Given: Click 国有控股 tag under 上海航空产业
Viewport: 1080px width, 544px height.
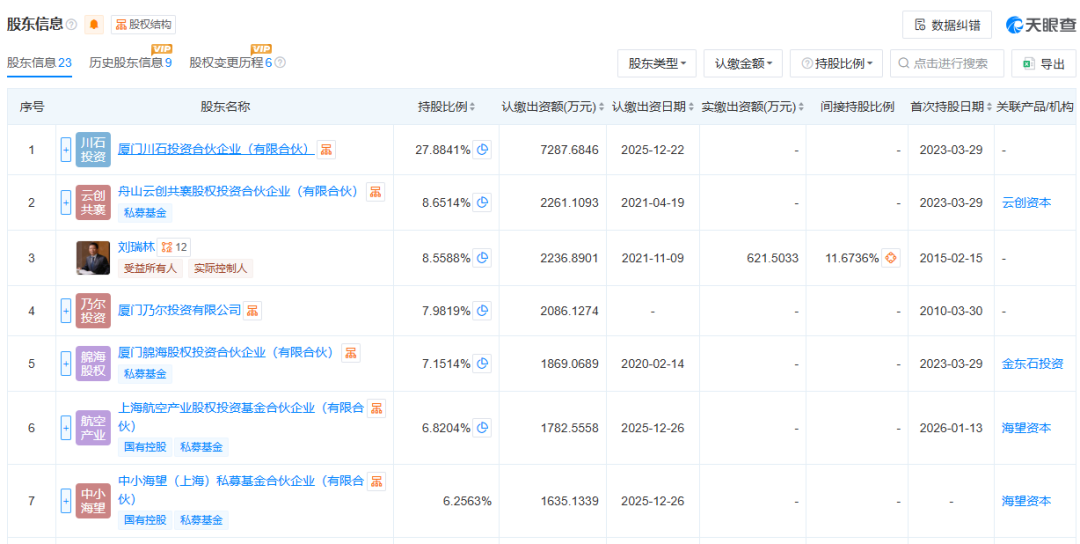Looking at the screenshot, I should coord(145,447).
